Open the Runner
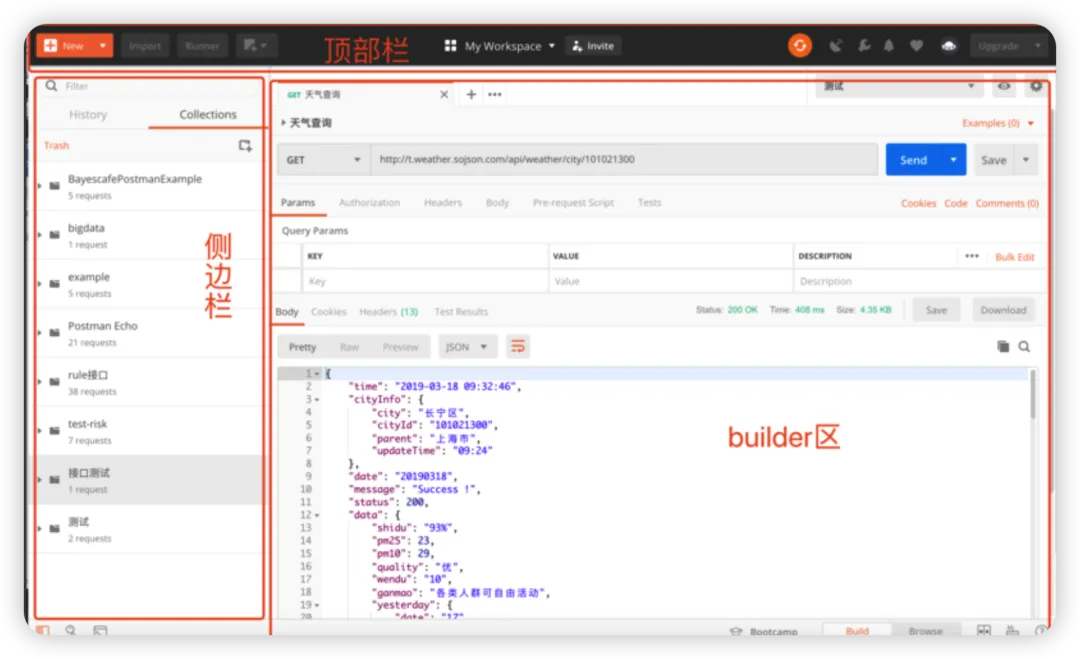 202,46
